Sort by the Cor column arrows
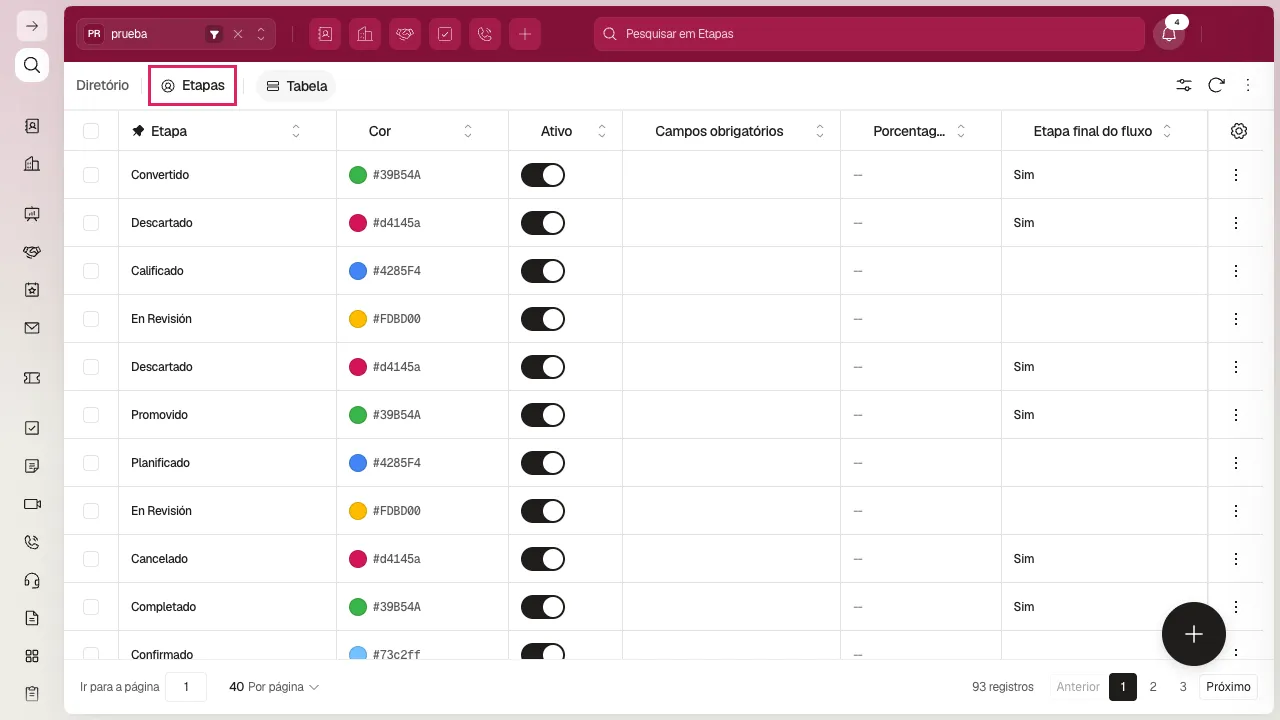Viewport: 1280px width, 720px height. [x=468, y=131]
